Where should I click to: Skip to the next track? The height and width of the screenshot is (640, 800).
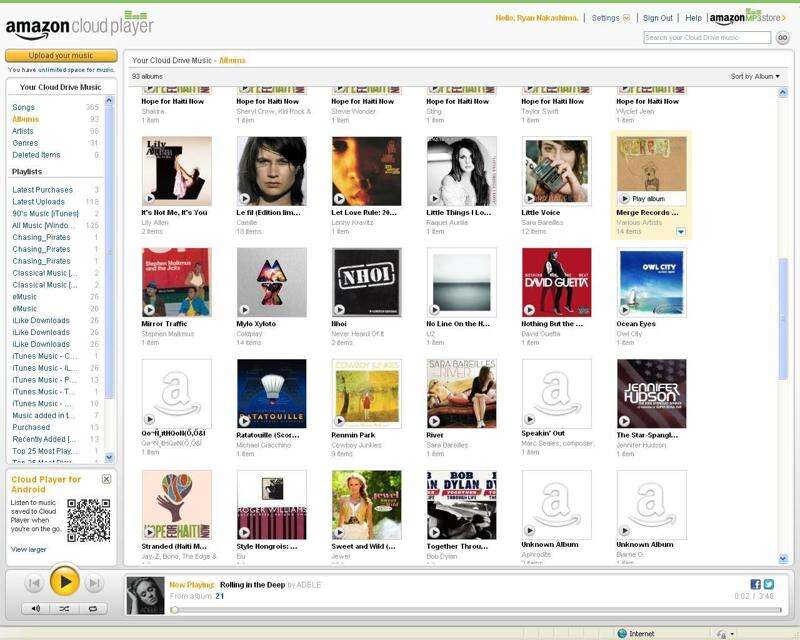point(94,583)
